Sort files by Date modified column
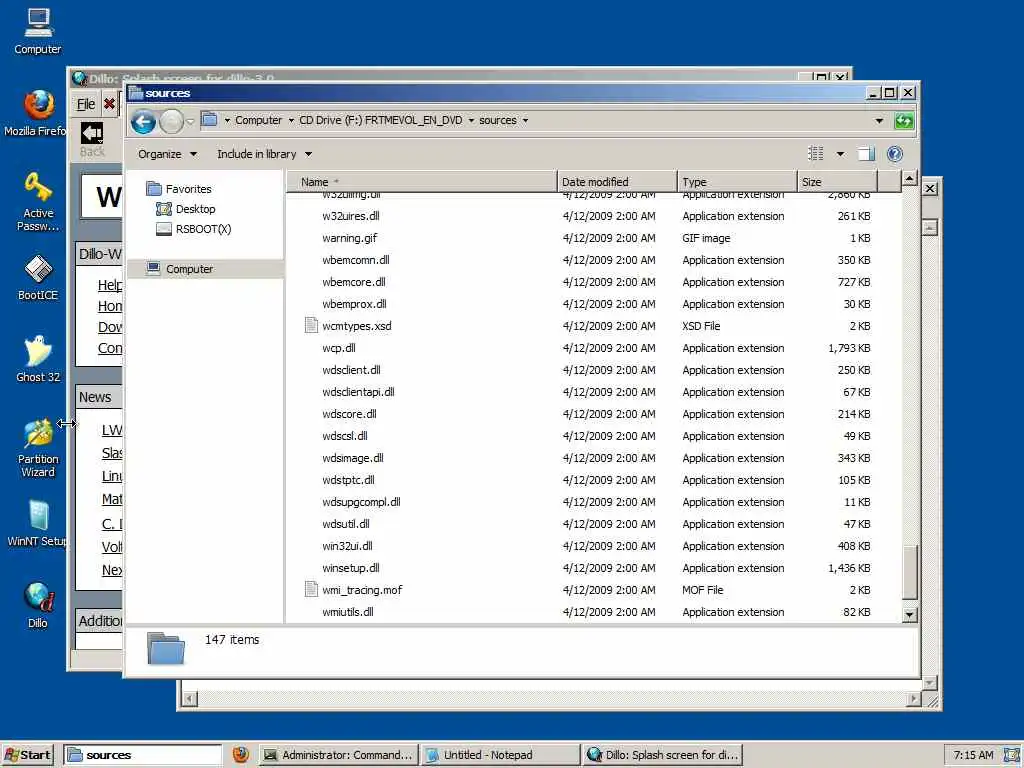 click(x=617, y=182)
